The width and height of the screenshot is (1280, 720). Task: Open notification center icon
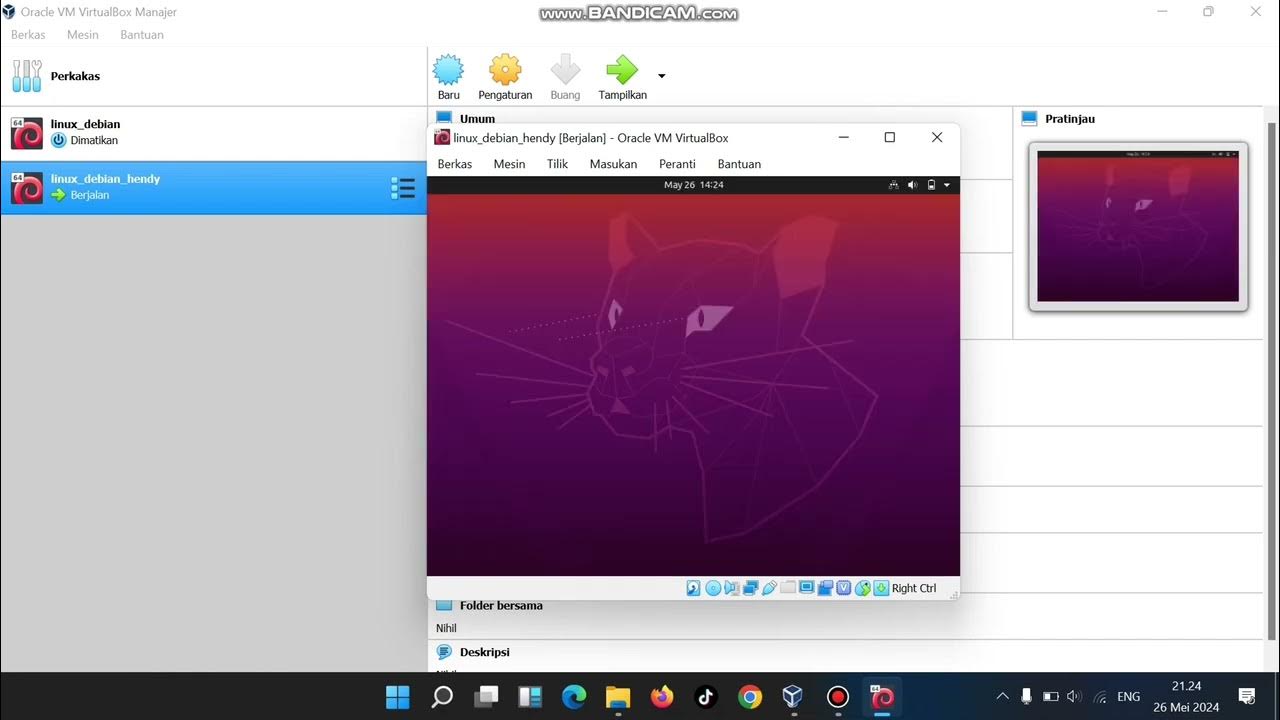pyautogui.click(x=1247, y=697)
